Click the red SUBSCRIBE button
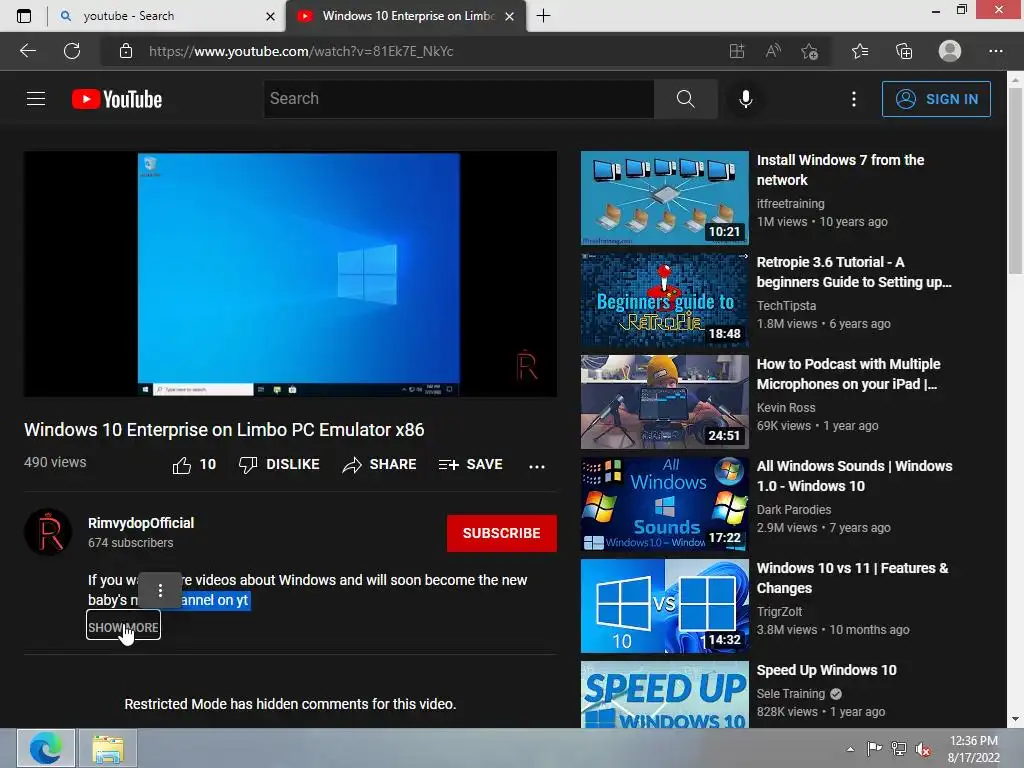 click(x=502, y=533)
